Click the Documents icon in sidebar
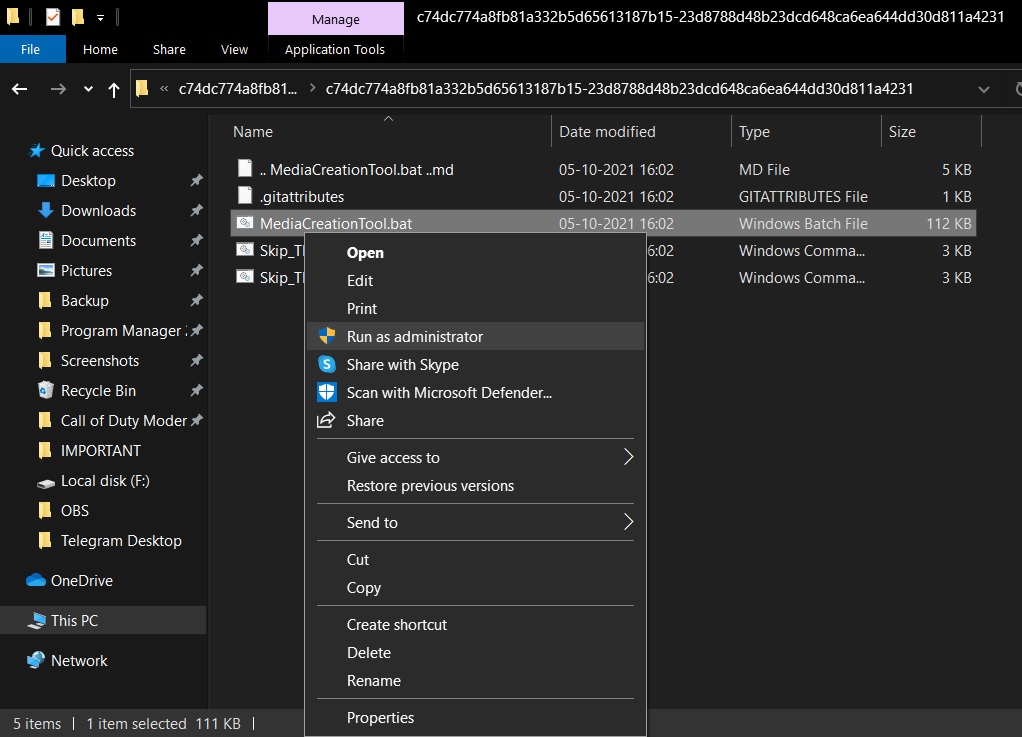 click(x=46, y=240)
